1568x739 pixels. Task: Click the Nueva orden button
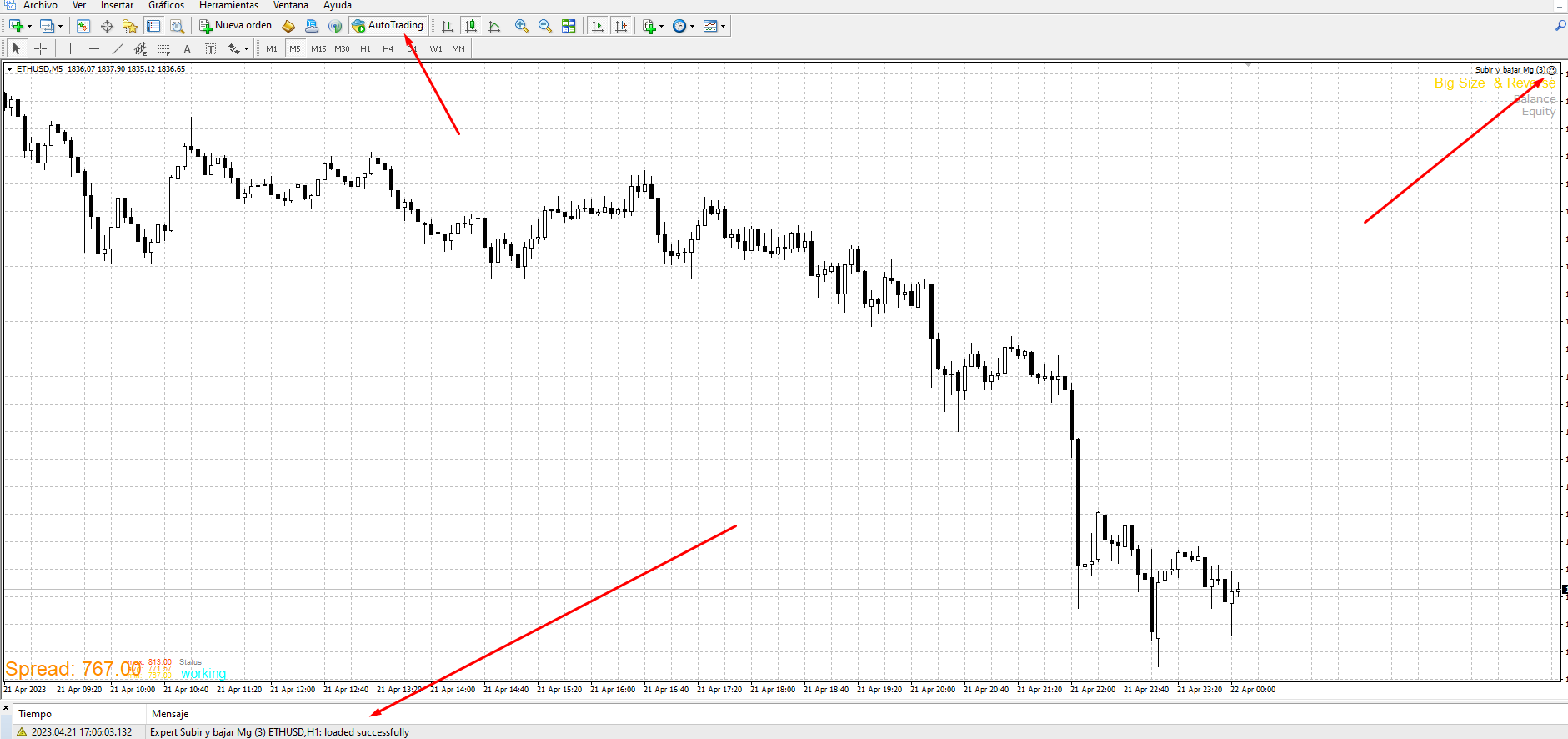[235, 26]
